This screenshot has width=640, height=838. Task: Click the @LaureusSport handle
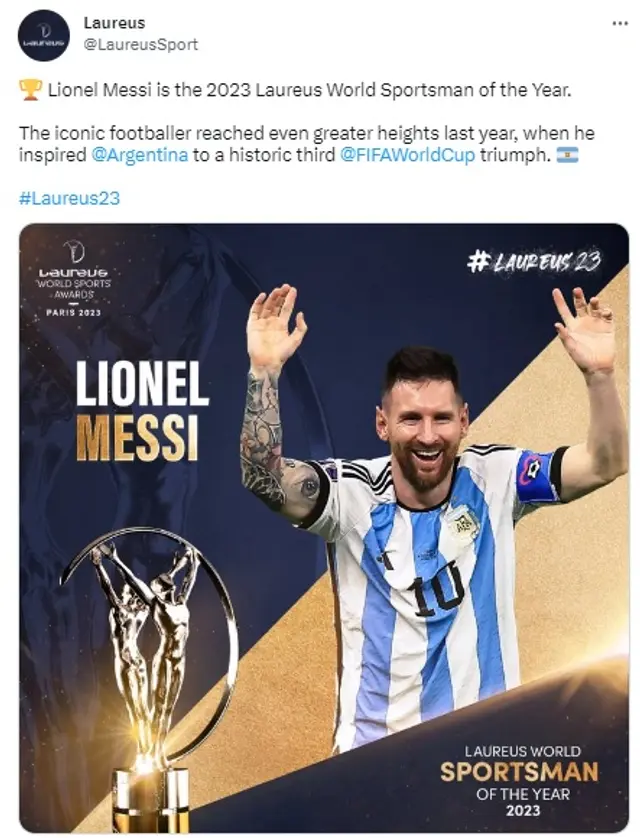click(x=141, y=44)
